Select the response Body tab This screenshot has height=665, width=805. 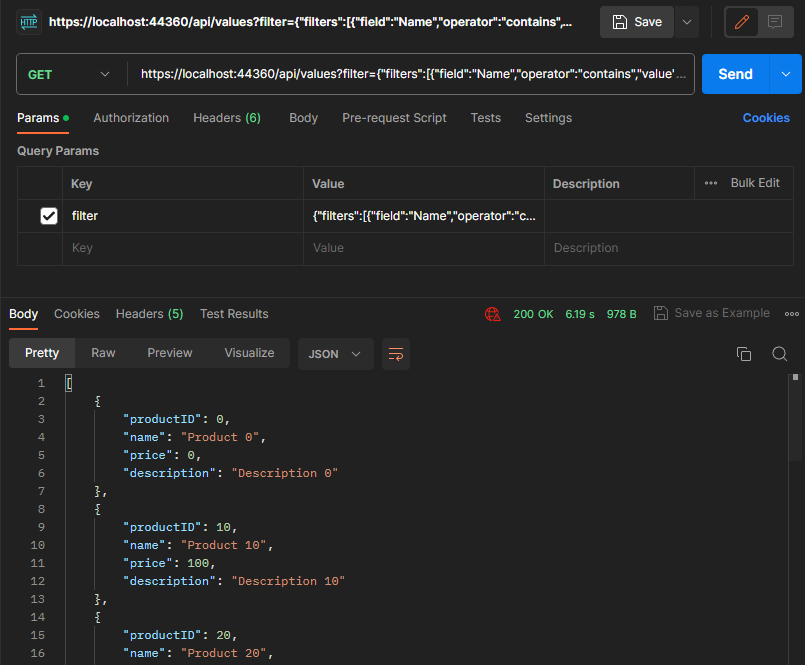pyautogui.click(x=24, y=314)
